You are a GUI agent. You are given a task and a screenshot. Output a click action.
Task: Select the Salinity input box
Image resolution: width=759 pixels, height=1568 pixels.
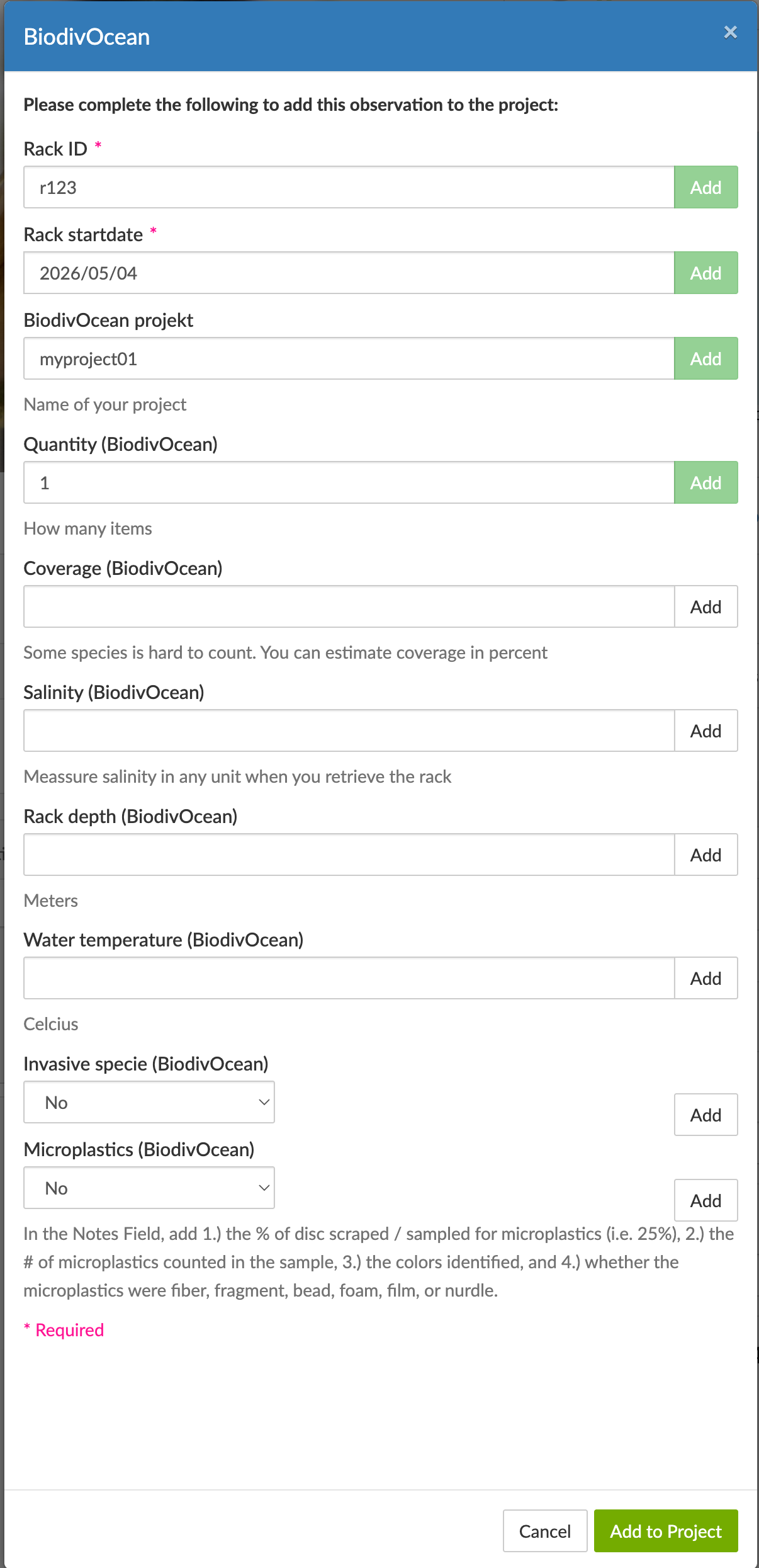coord(349,730)
